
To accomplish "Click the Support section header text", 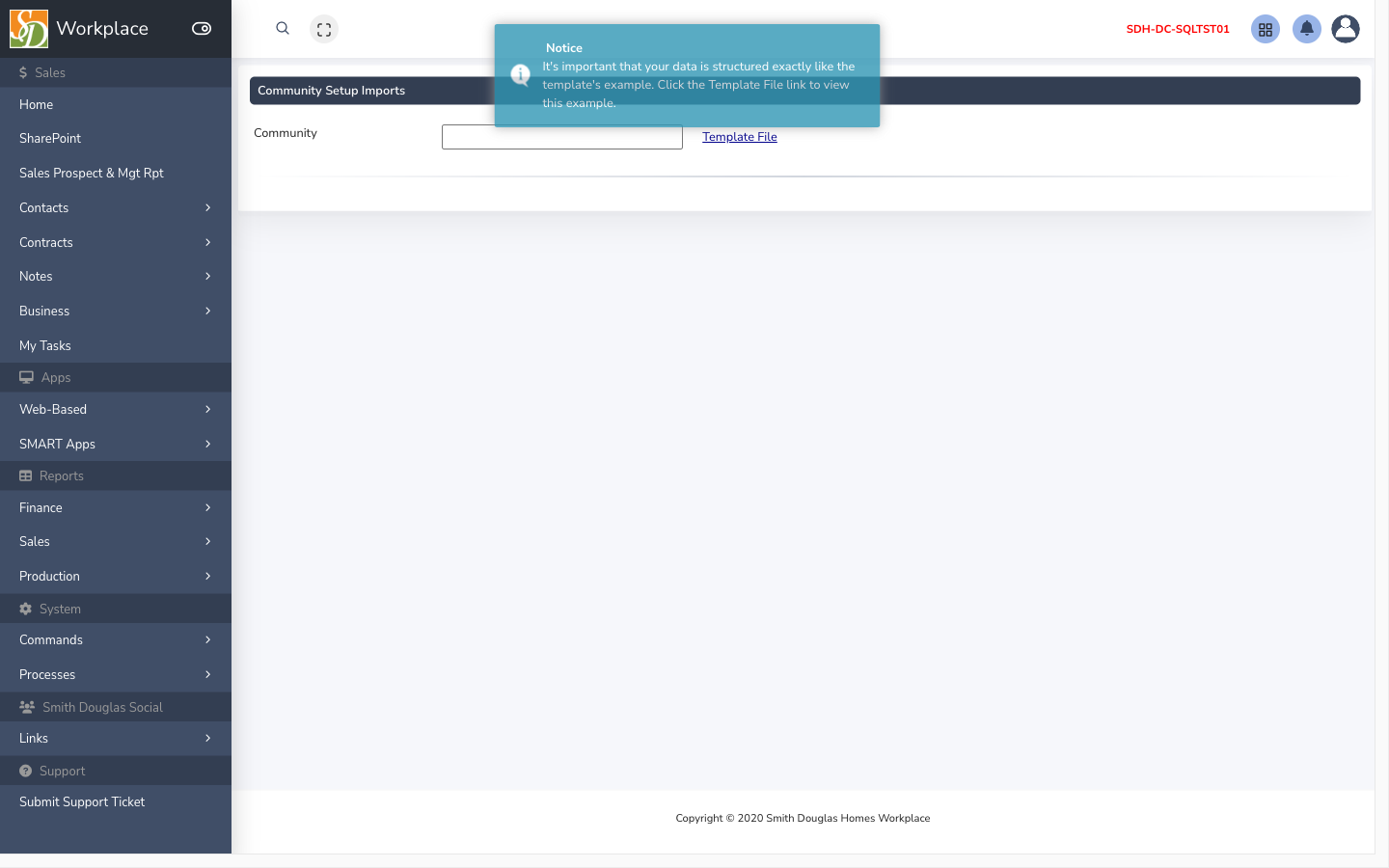I will pos(63,772).
